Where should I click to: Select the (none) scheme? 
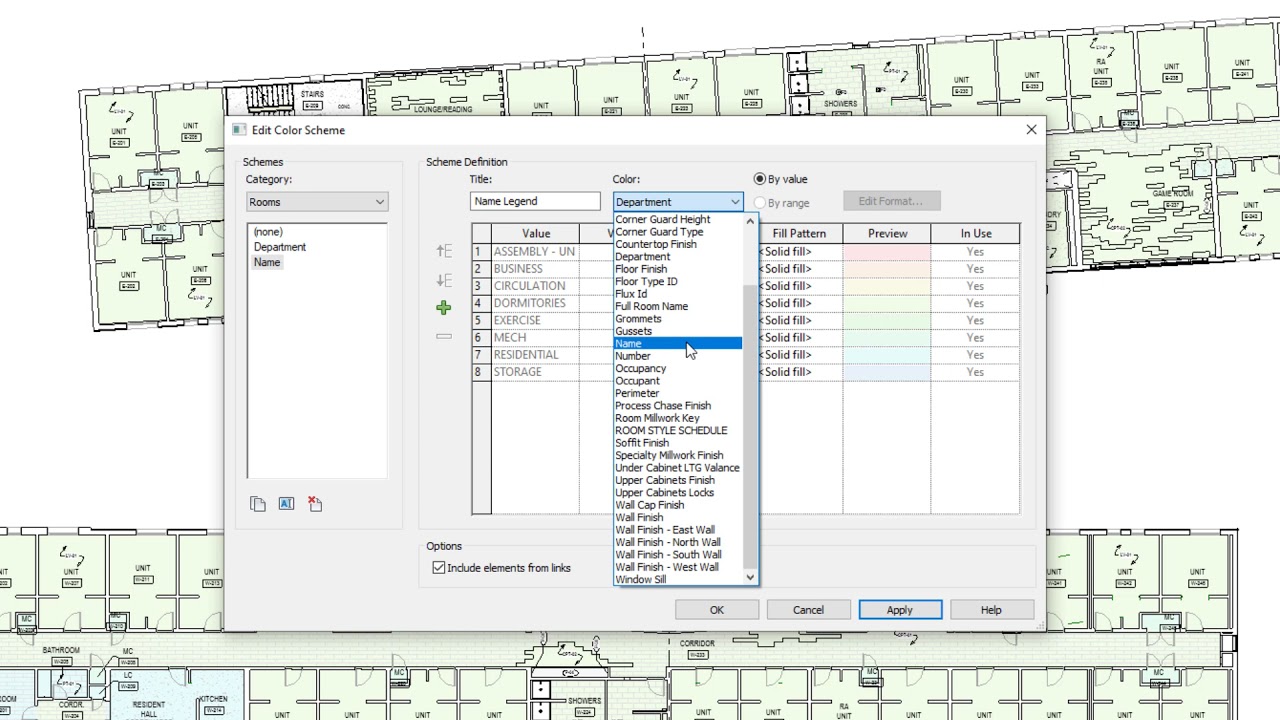click(268, 232)
